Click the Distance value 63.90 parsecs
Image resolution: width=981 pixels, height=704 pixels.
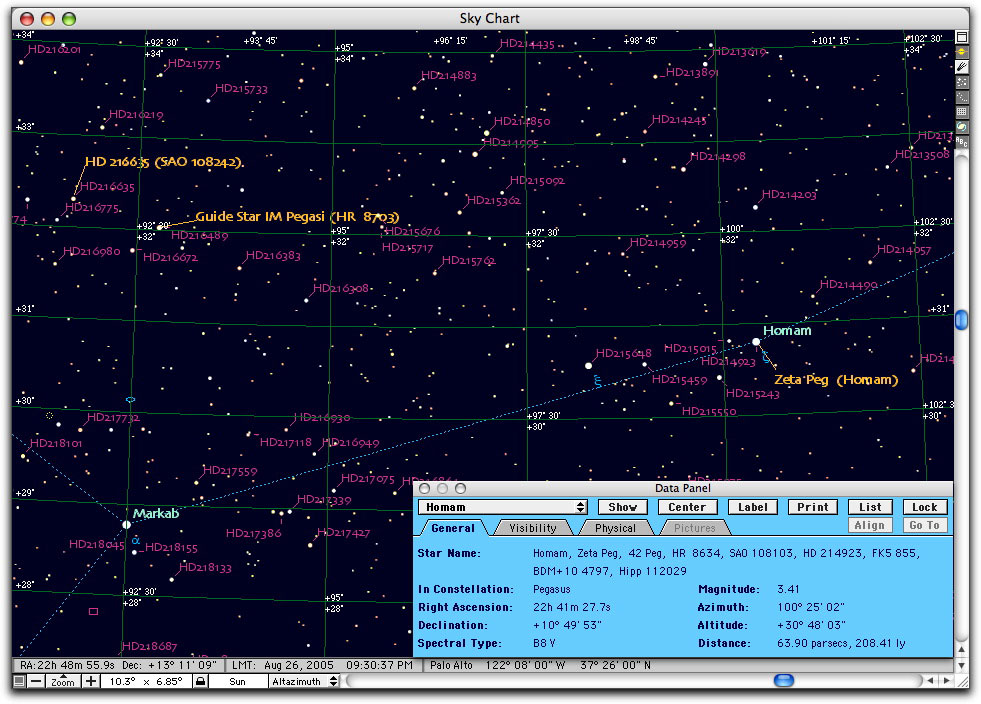pos(841,643)
